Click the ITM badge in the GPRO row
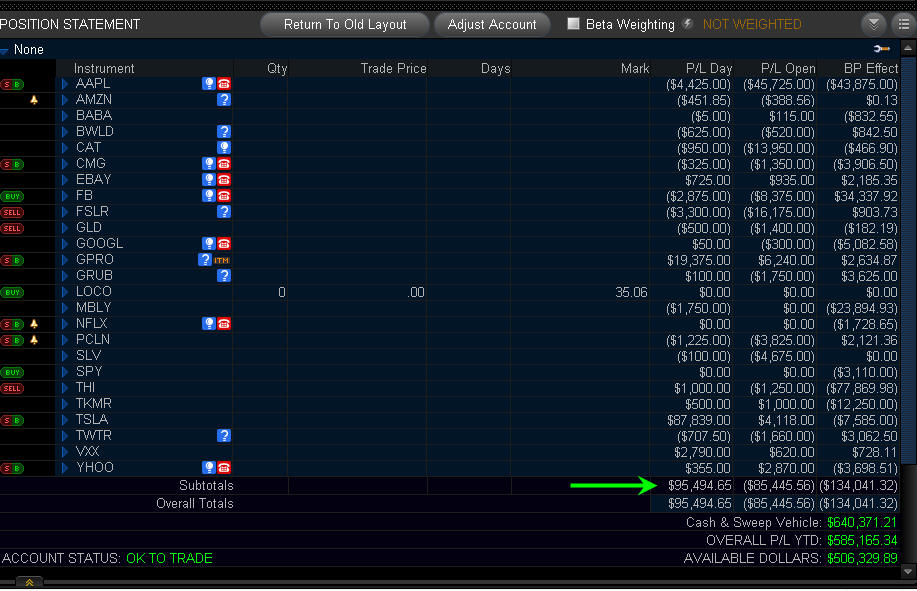Image resolution: width=917 pixels, height=591 pixels. pos(222,260)
